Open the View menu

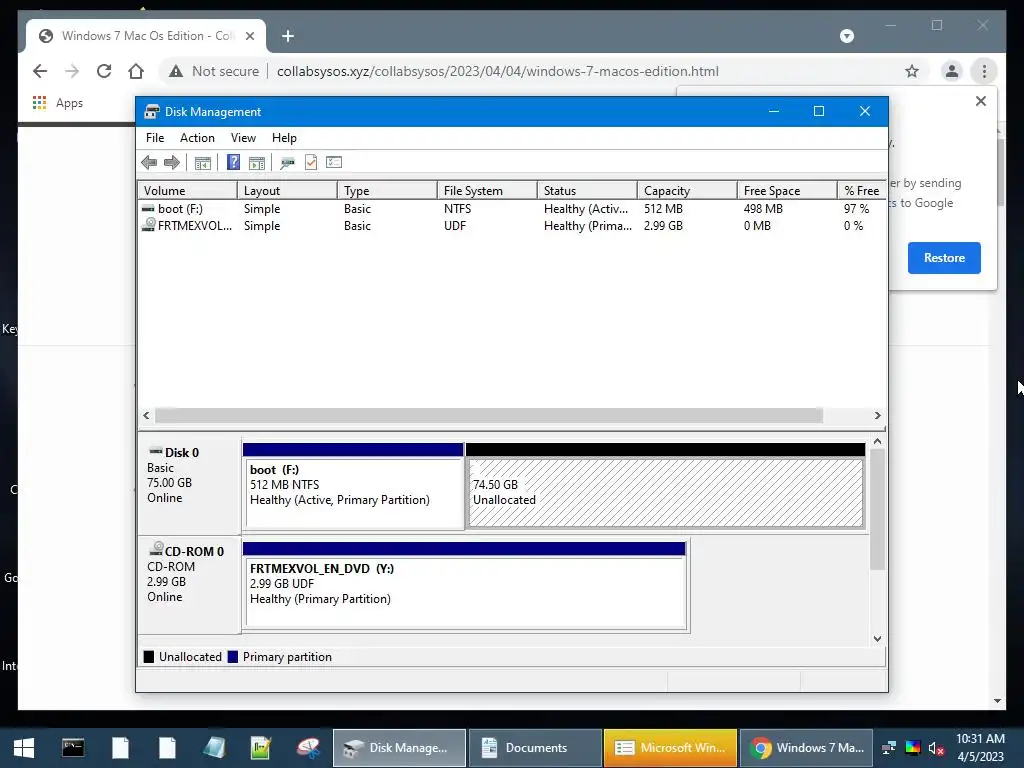click(x=243, y=138)
